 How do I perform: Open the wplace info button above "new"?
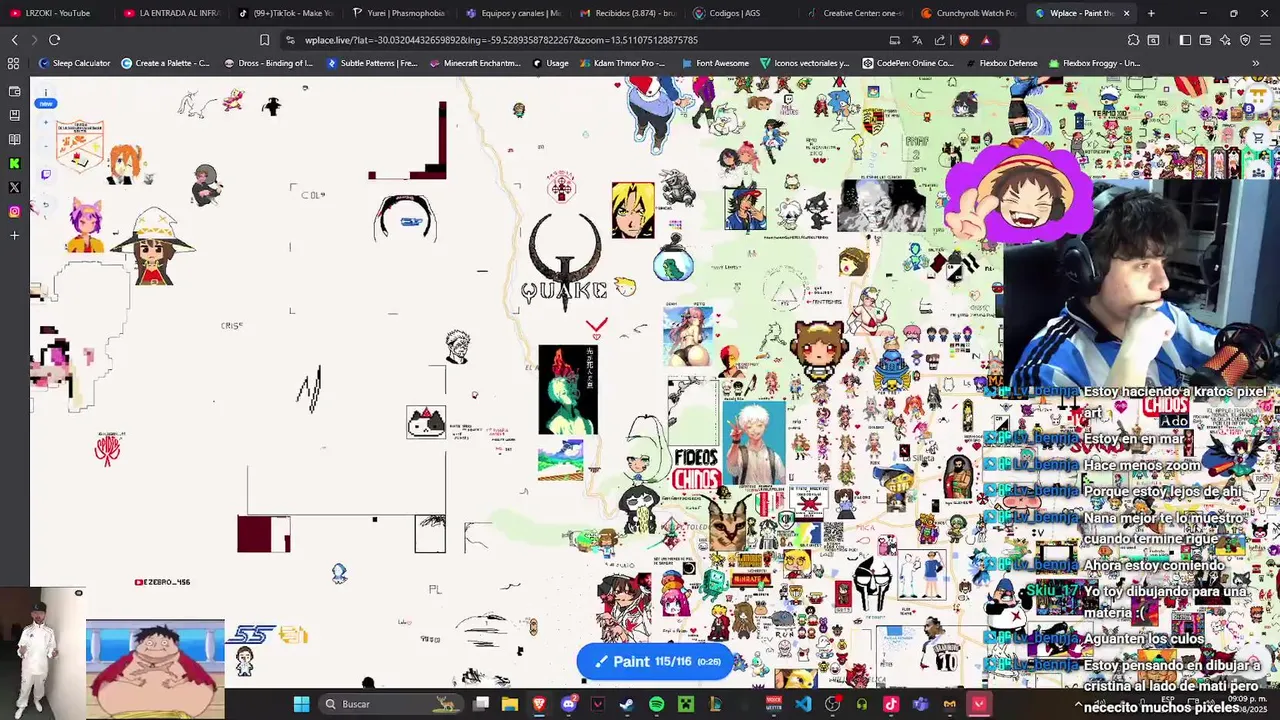[x=46, y=92]
